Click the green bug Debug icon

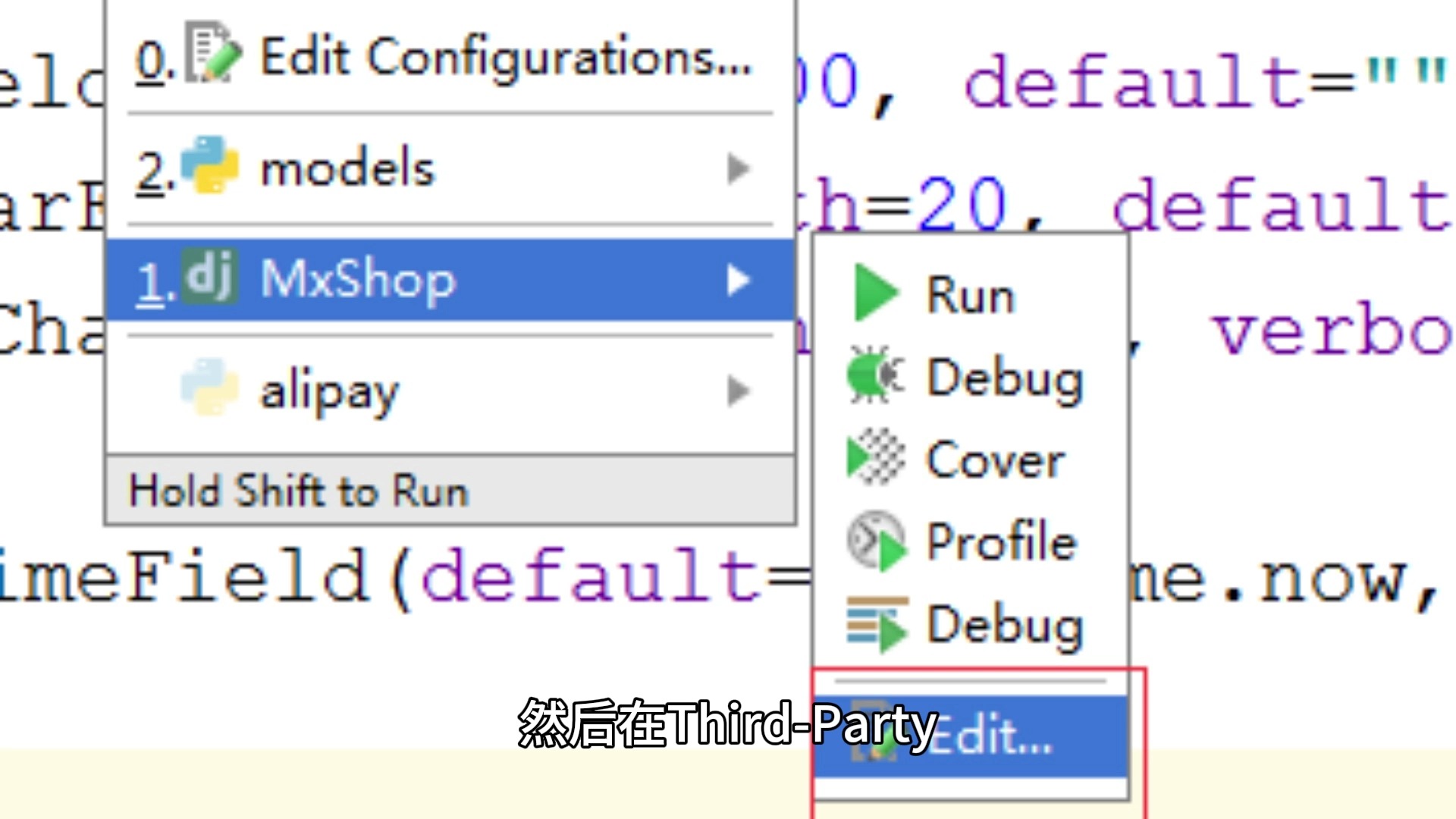click(x=876, y=375)
